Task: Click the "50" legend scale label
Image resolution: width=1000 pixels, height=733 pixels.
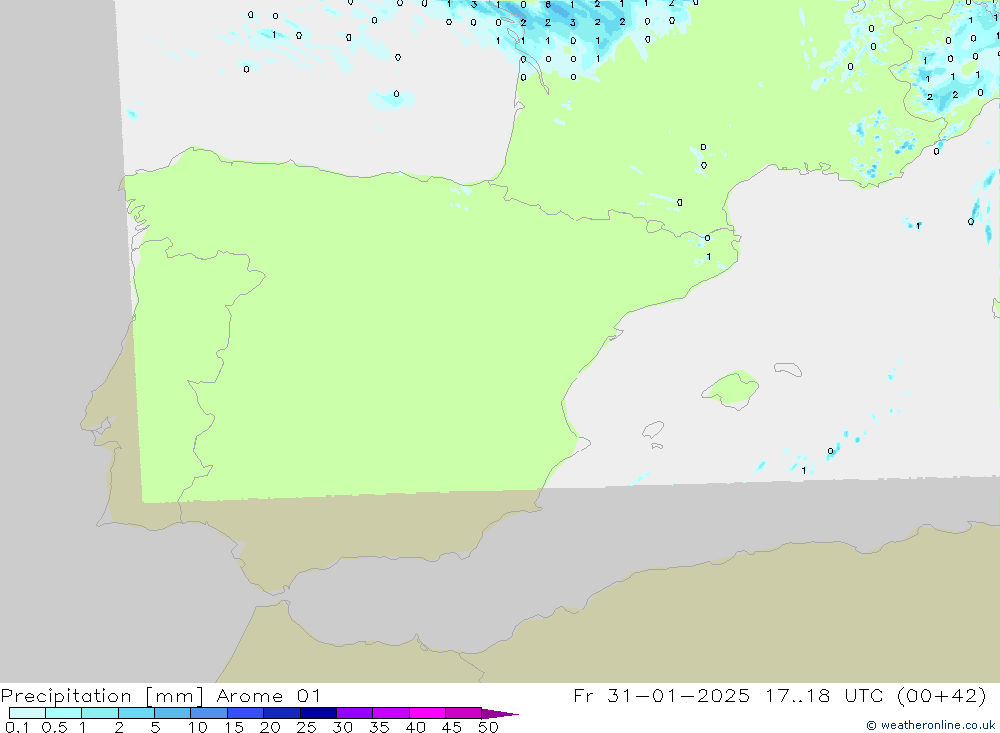Action: [x=488, y=727]
